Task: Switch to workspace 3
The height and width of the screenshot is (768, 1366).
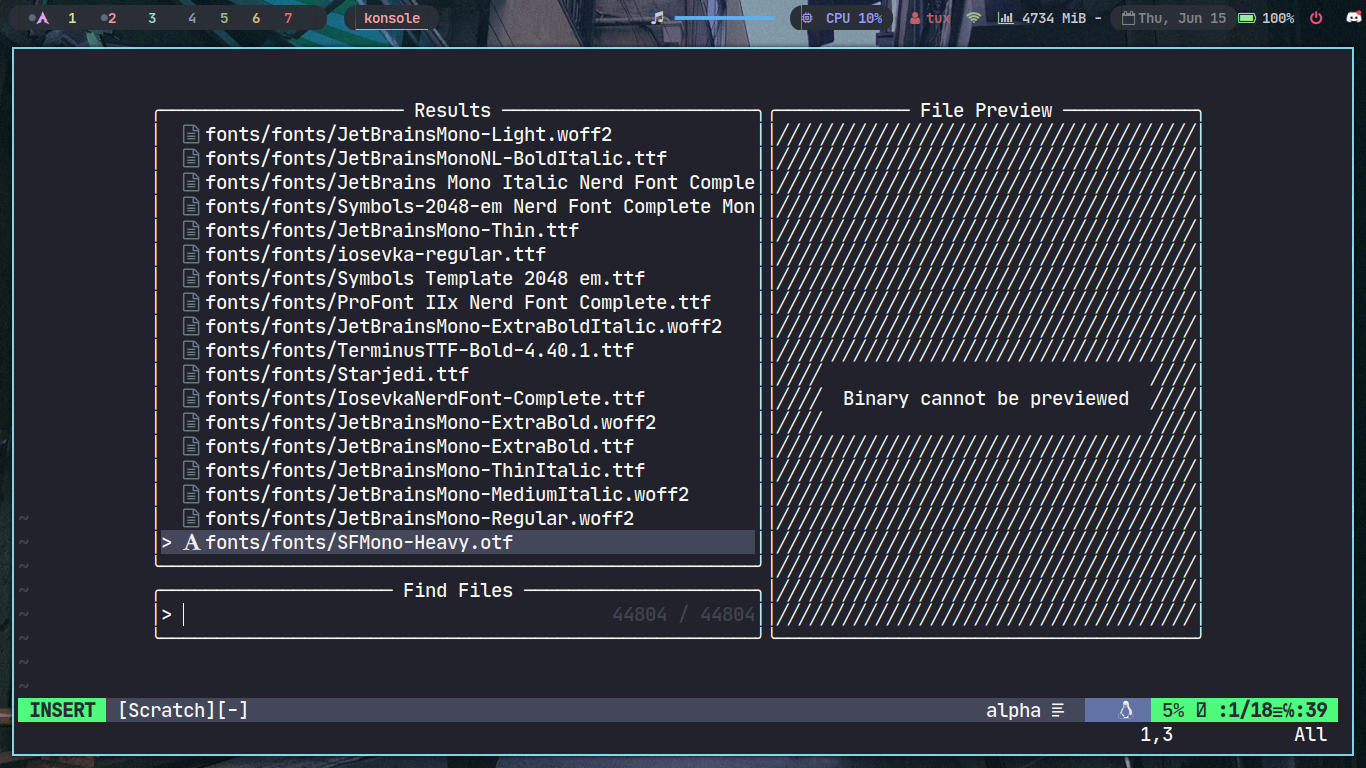Action: click(x=151, y=18)
